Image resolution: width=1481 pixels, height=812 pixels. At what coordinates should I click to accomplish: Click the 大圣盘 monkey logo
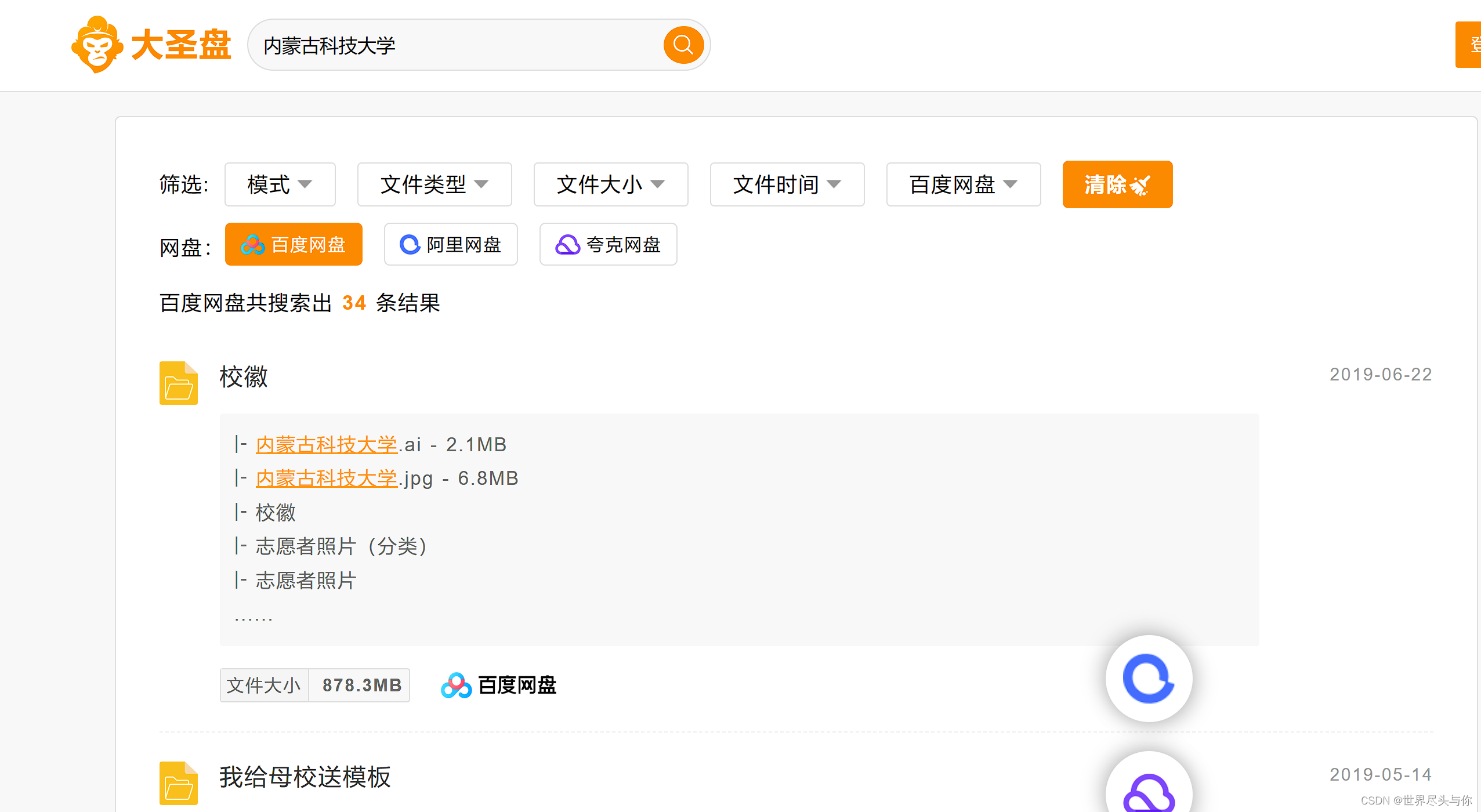click(x=97, y=45)
